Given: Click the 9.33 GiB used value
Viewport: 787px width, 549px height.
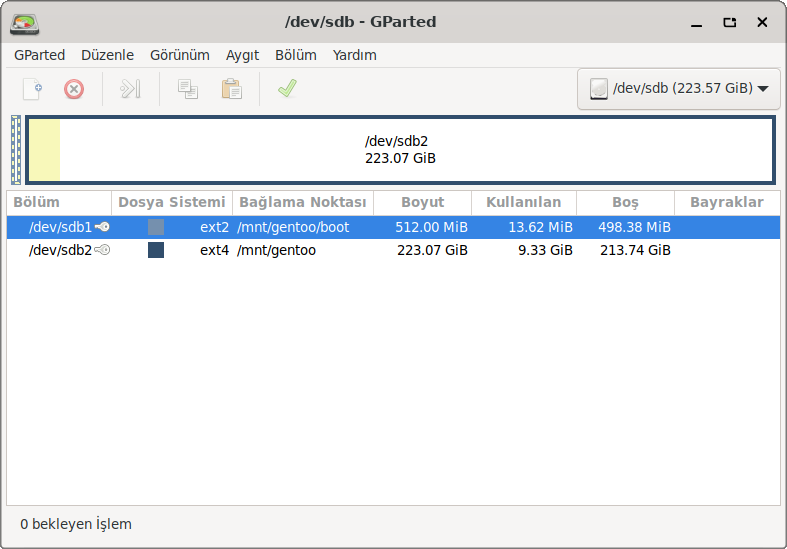Looking at the screenshot, I should click(x=546, y=250).
